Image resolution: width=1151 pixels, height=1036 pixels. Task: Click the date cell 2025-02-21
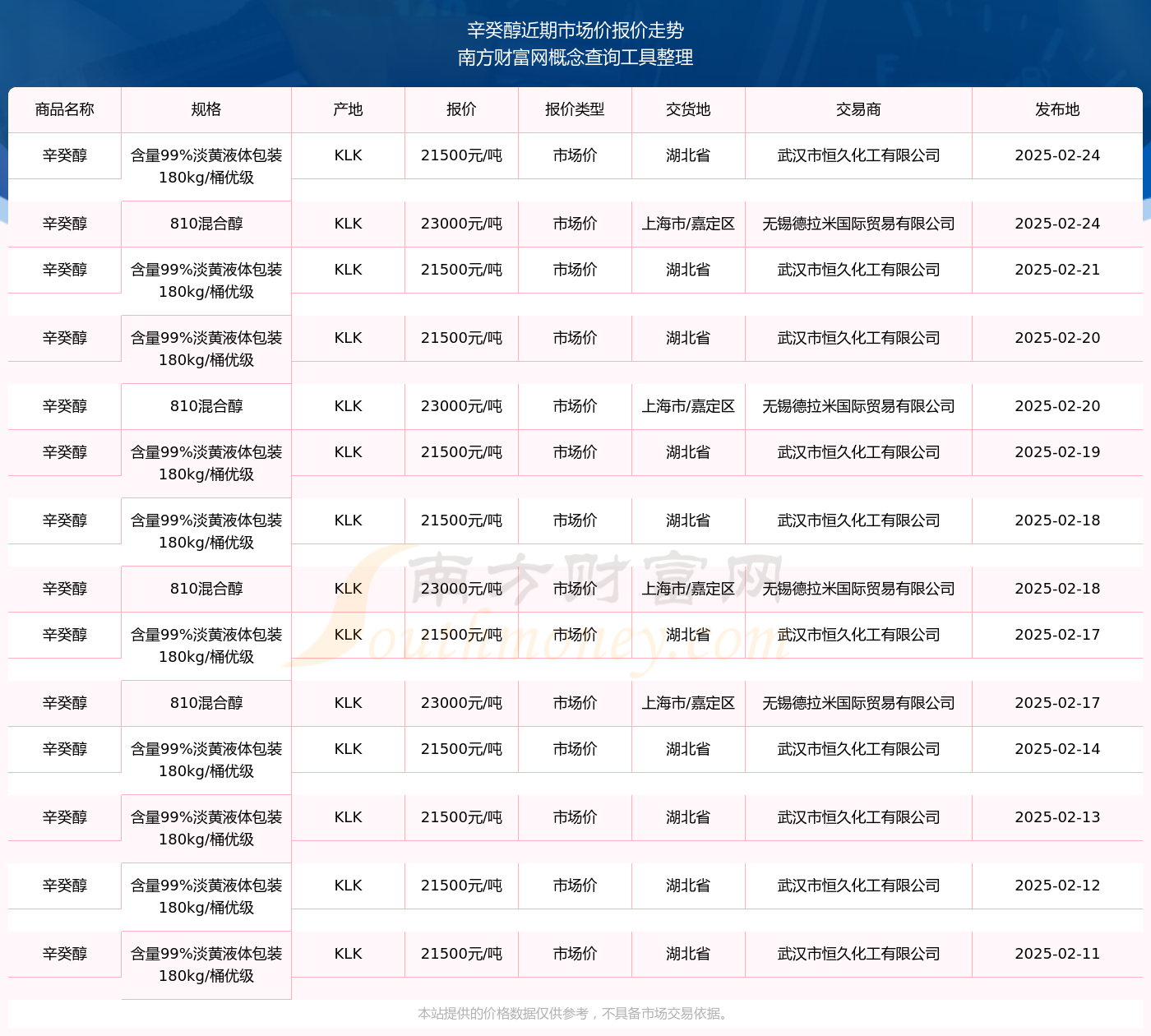coord(1057,270)
